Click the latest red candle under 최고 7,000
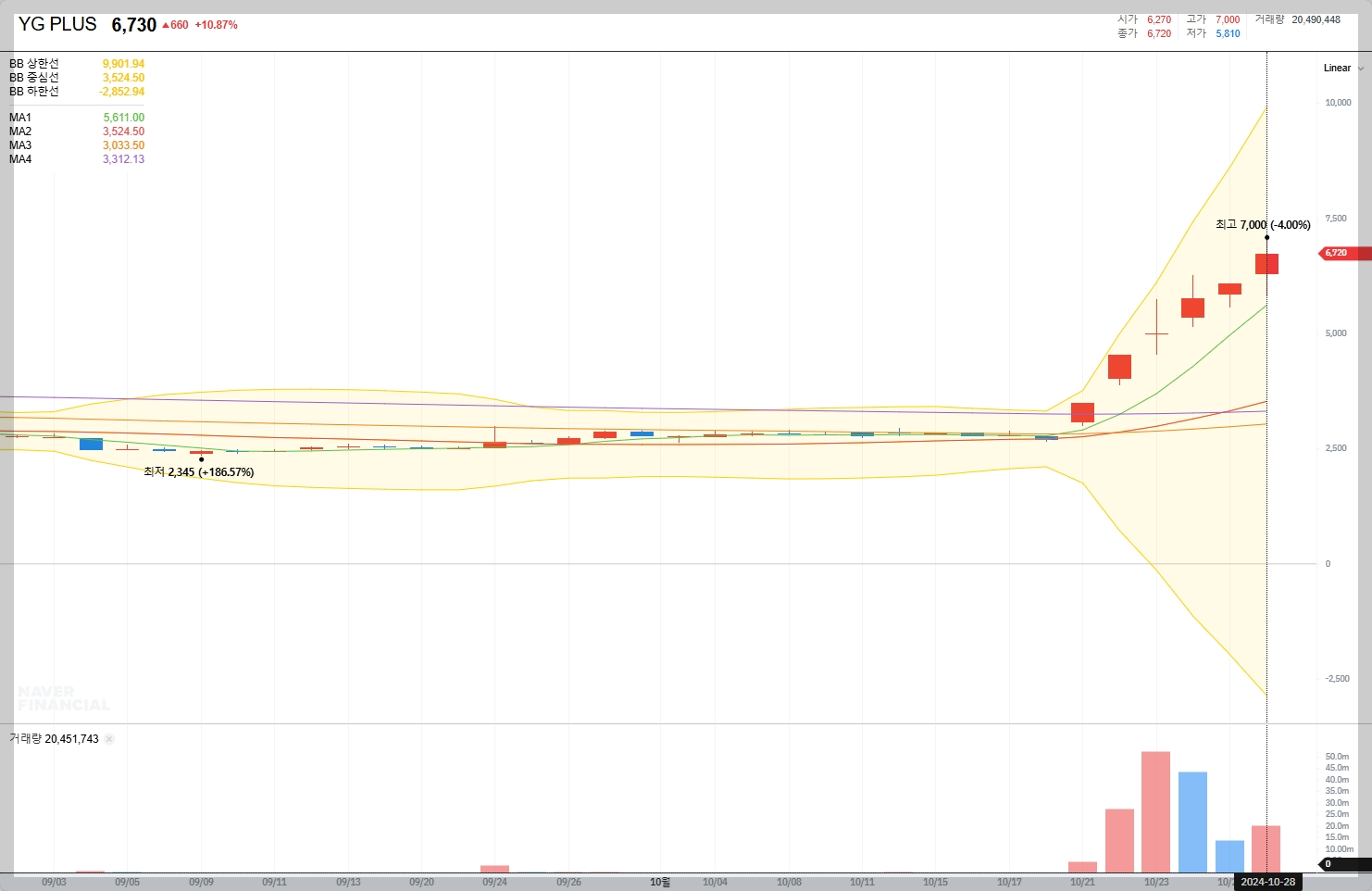 1266,264
